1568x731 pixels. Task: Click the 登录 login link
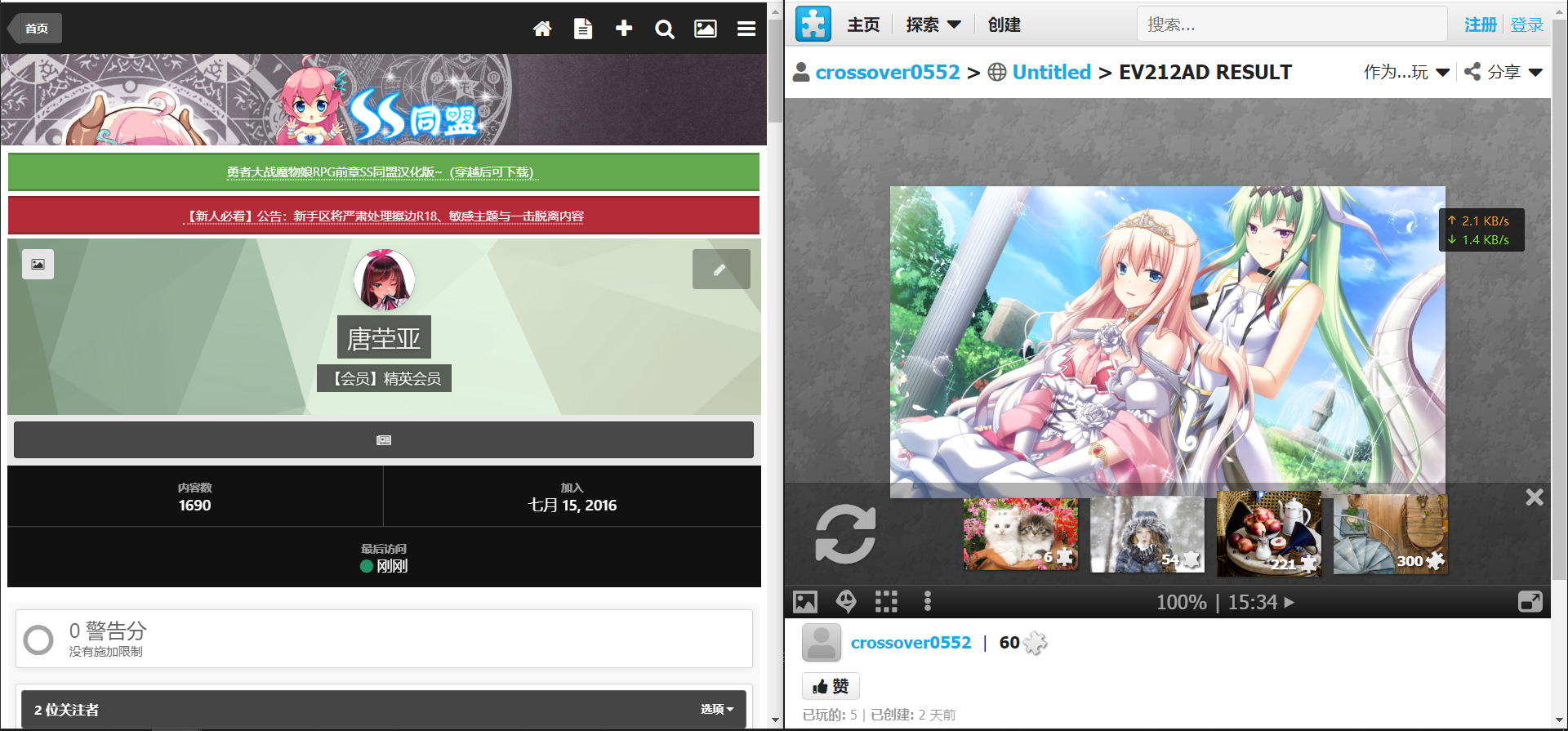[x=1526, y=25]
